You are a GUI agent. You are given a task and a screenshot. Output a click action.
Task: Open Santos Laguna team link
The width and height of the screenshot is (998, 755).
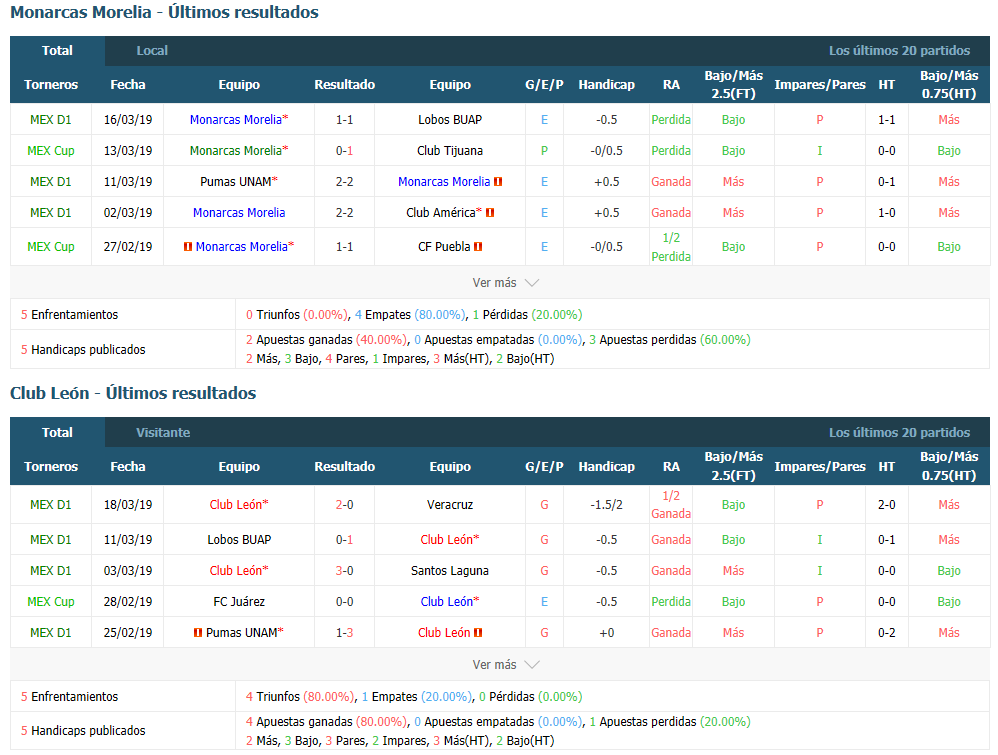pyautogui.click(x=450, y=571)
